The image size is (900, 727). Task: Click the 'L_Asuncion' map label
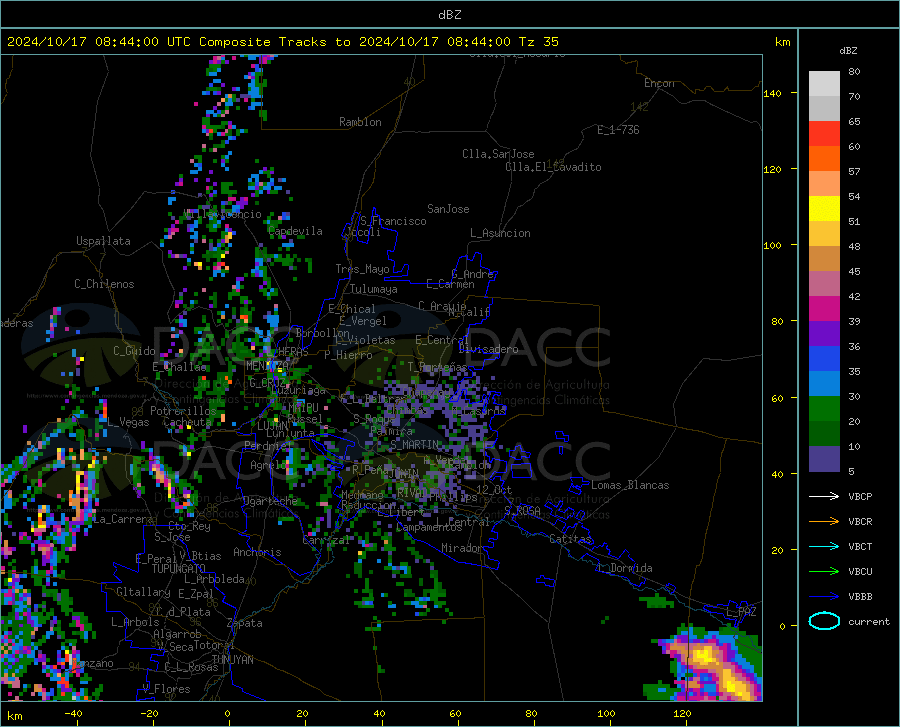tap(500, 233)
